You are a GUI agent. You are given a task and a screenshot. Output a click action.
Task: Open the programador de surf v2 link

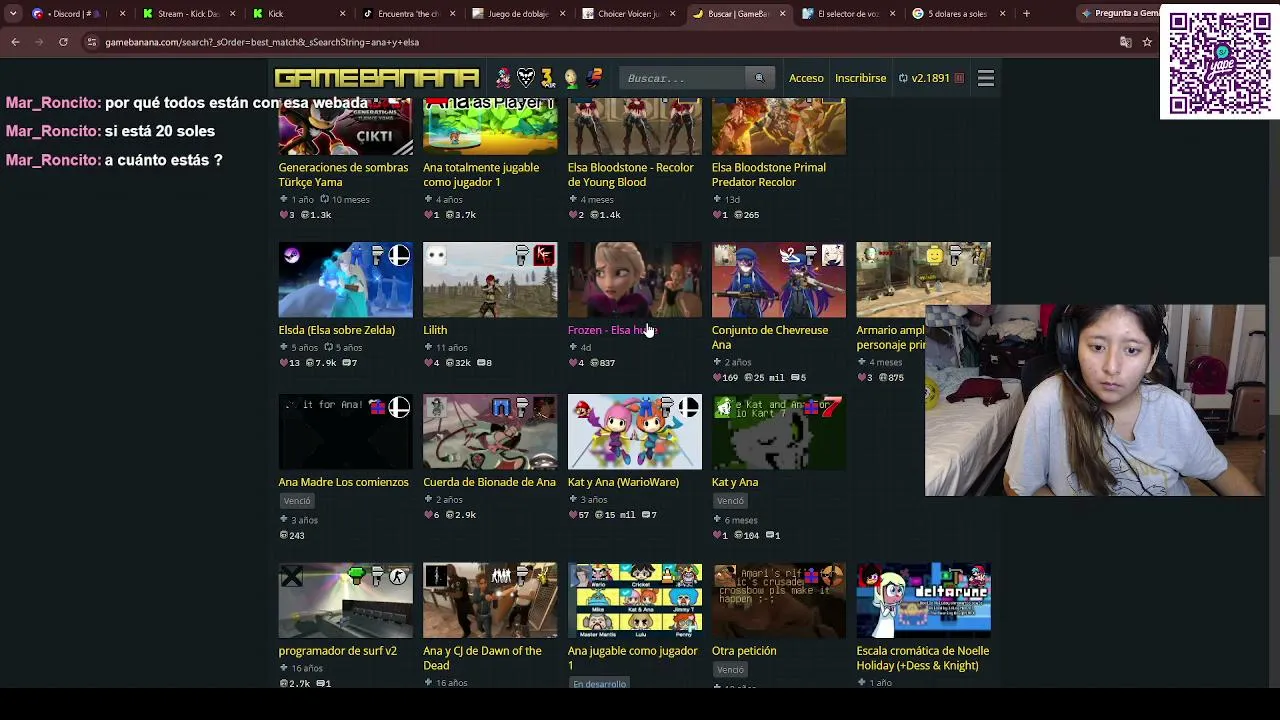337,651
